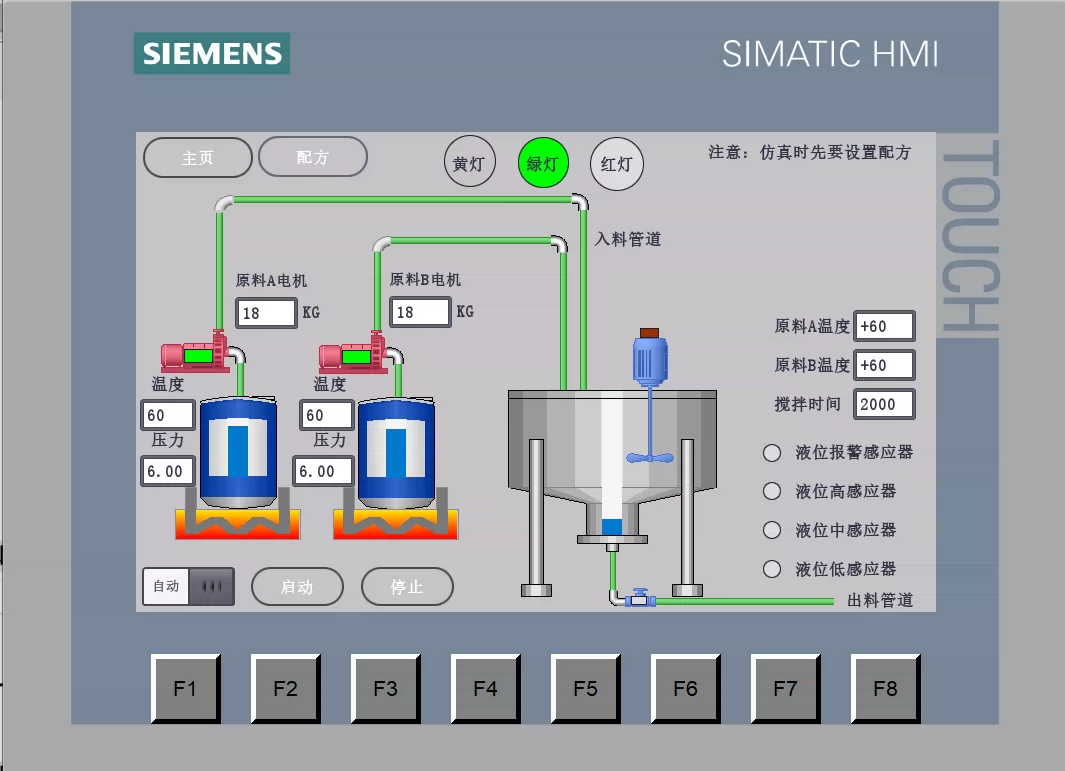Click the 原料B电机 label
The height and width of the screenshot is (771, 1065).
click(x=425, y=280)
